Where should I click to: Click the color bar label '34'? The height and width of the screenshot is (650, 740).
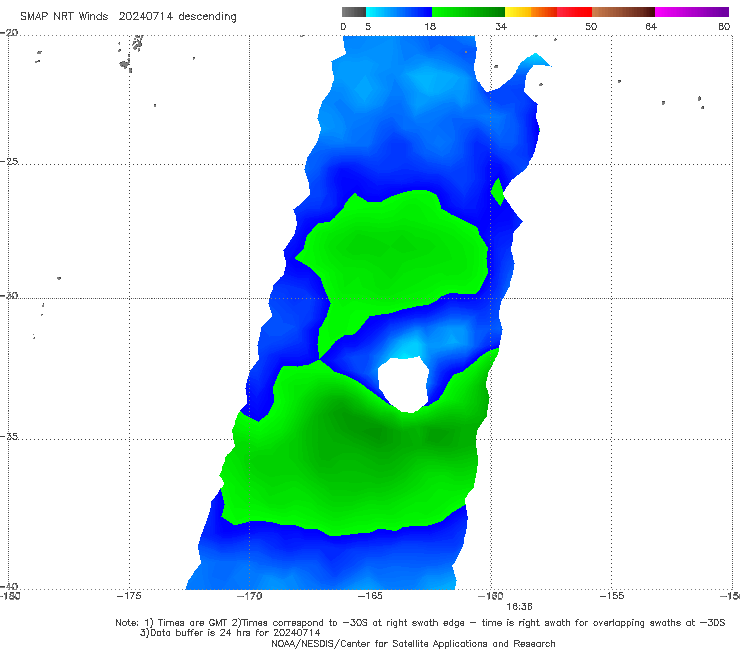501,26
